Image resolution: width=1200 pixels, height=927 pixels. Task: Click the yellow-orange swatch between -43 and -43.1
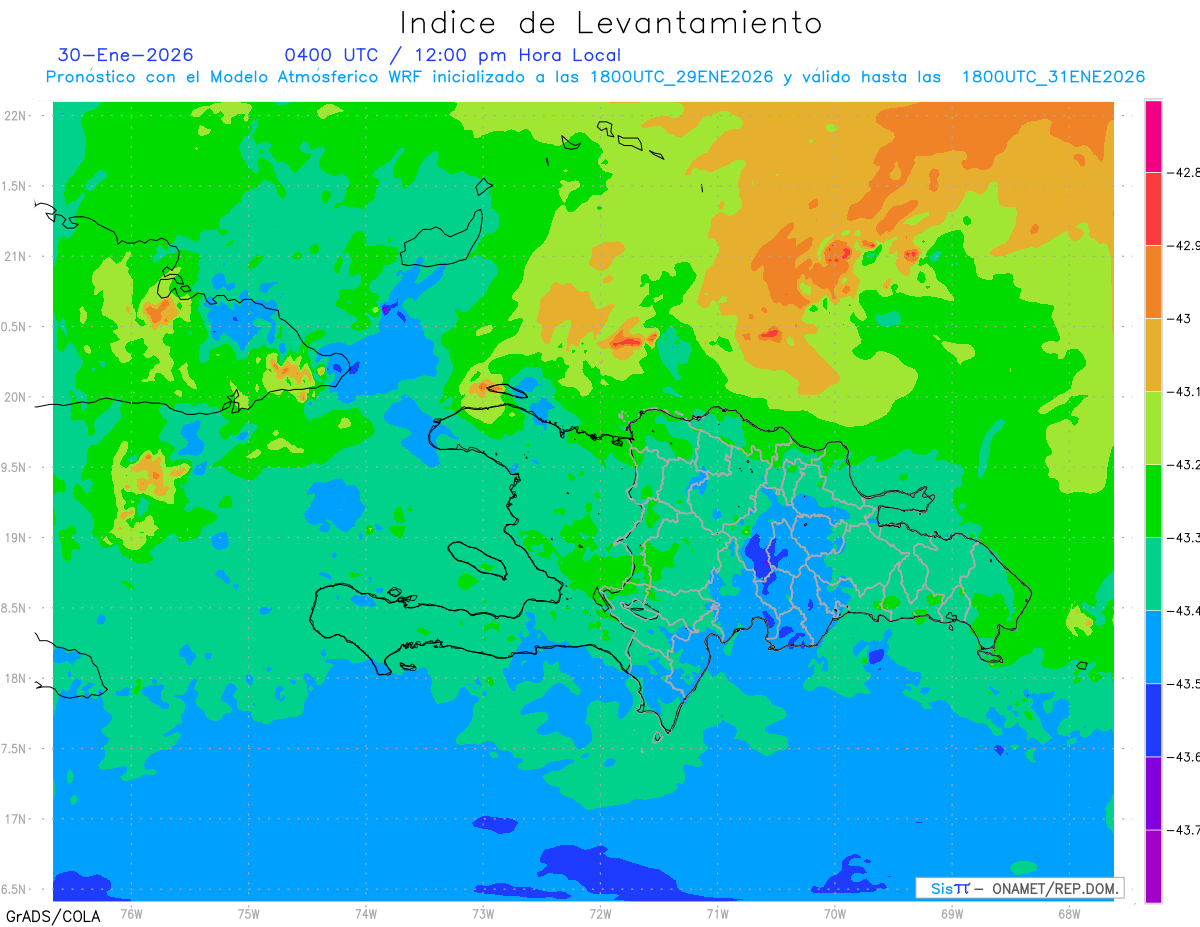1153,355
